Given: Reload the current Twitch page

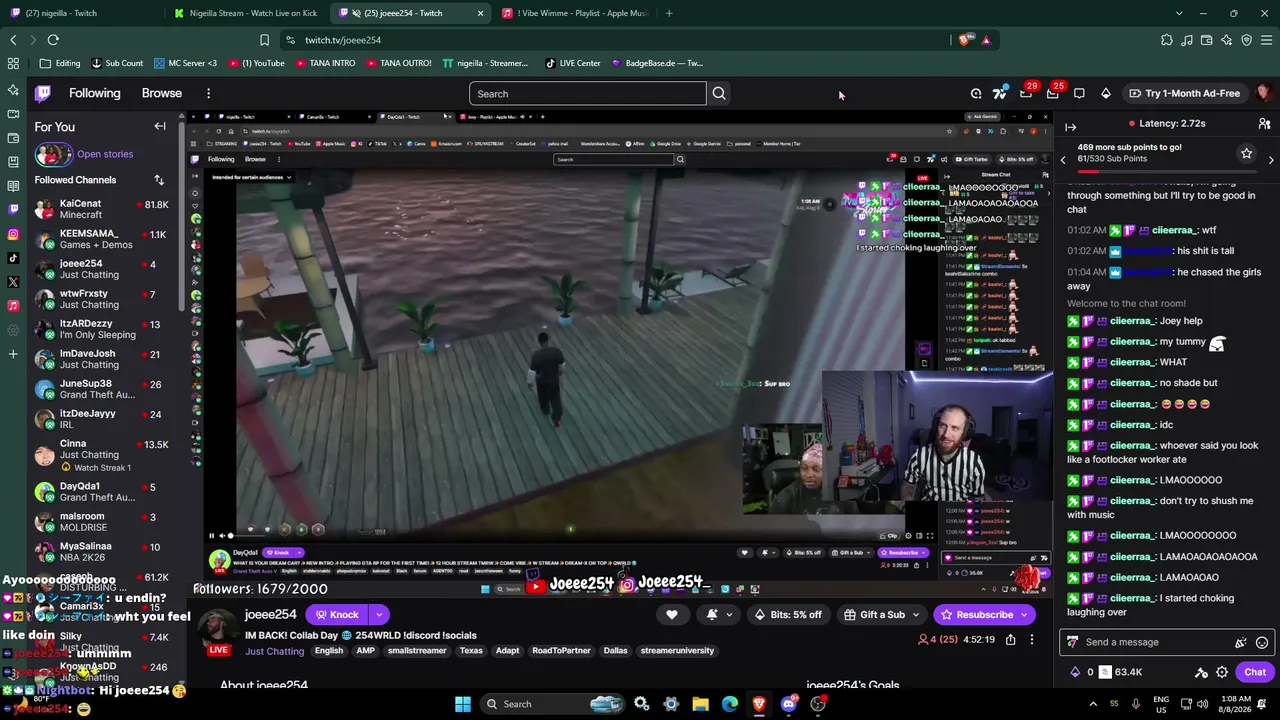Looking at the screenshot, I should (x=53, y=40).
